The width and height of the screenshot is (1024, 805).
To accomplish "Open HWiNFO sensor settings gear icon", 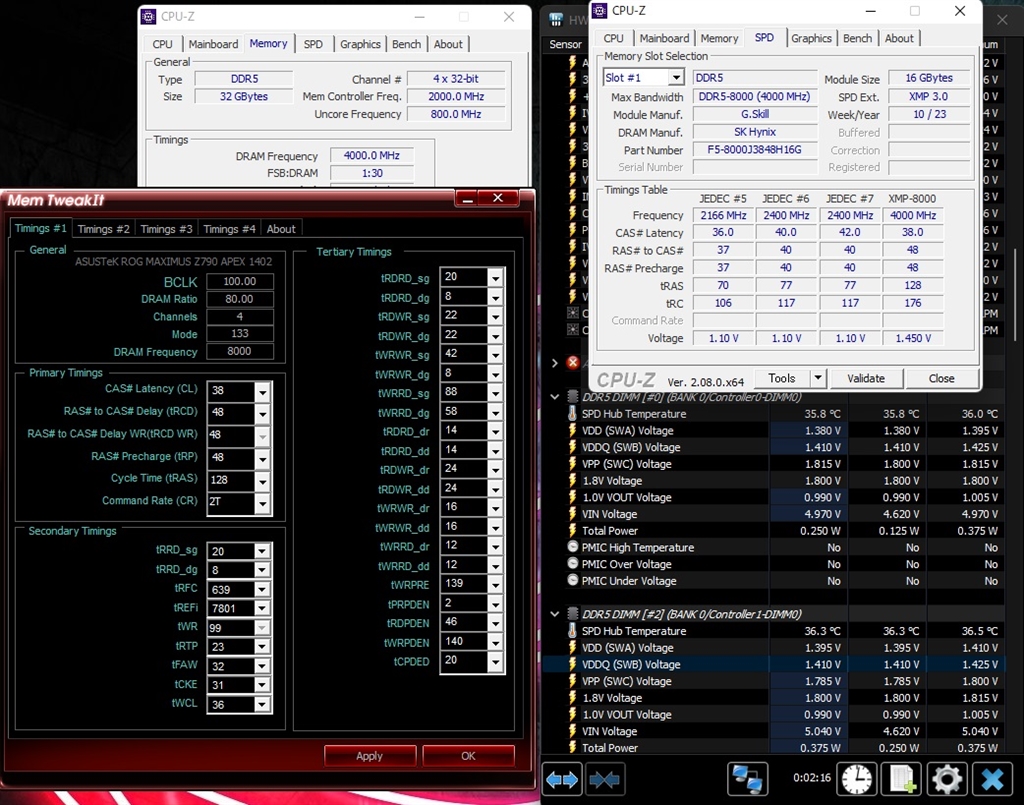I will pos(947,778).
